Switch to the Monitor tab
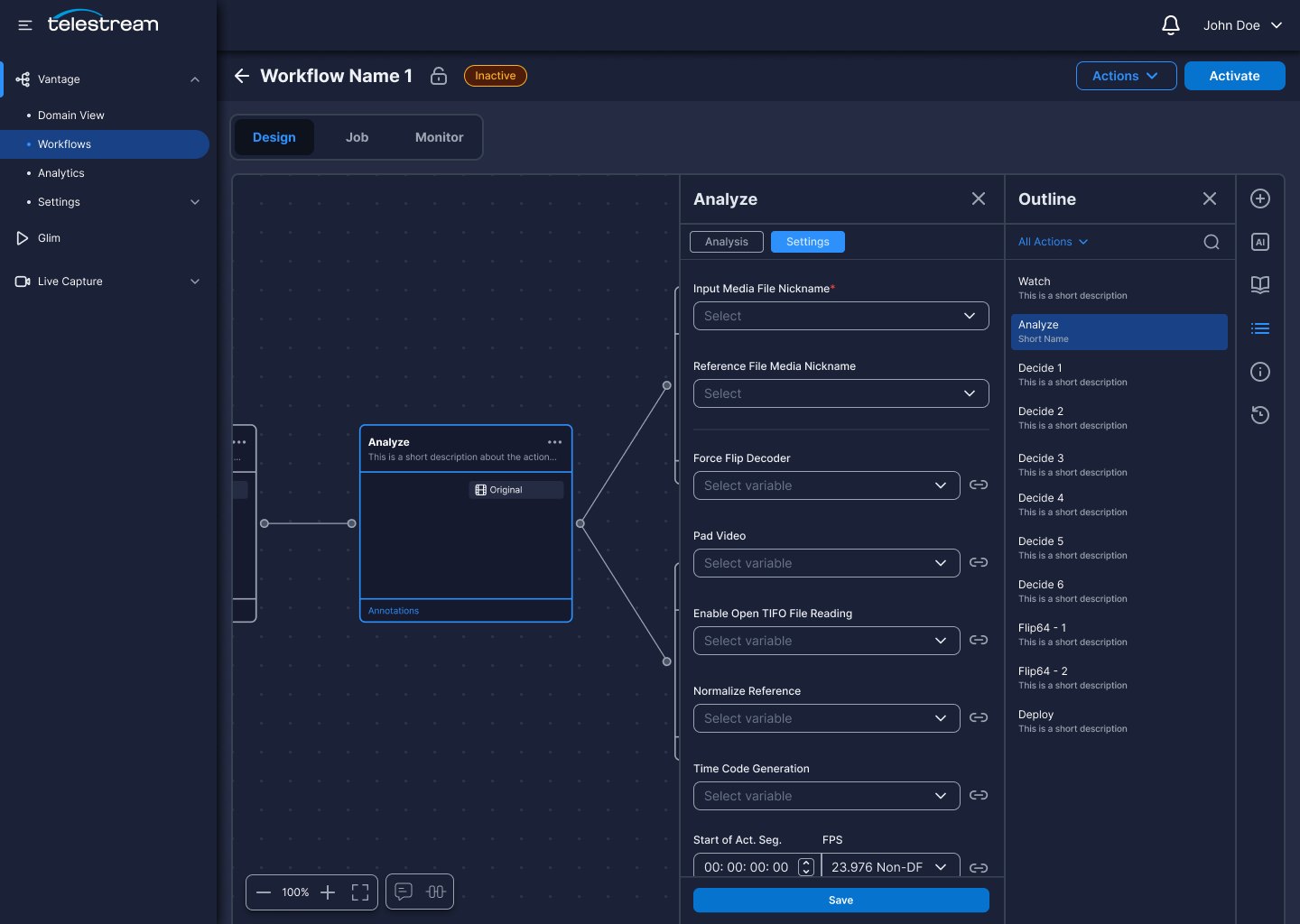The image size is (1300, 924). pyautogui.click(x=439, y=137)
